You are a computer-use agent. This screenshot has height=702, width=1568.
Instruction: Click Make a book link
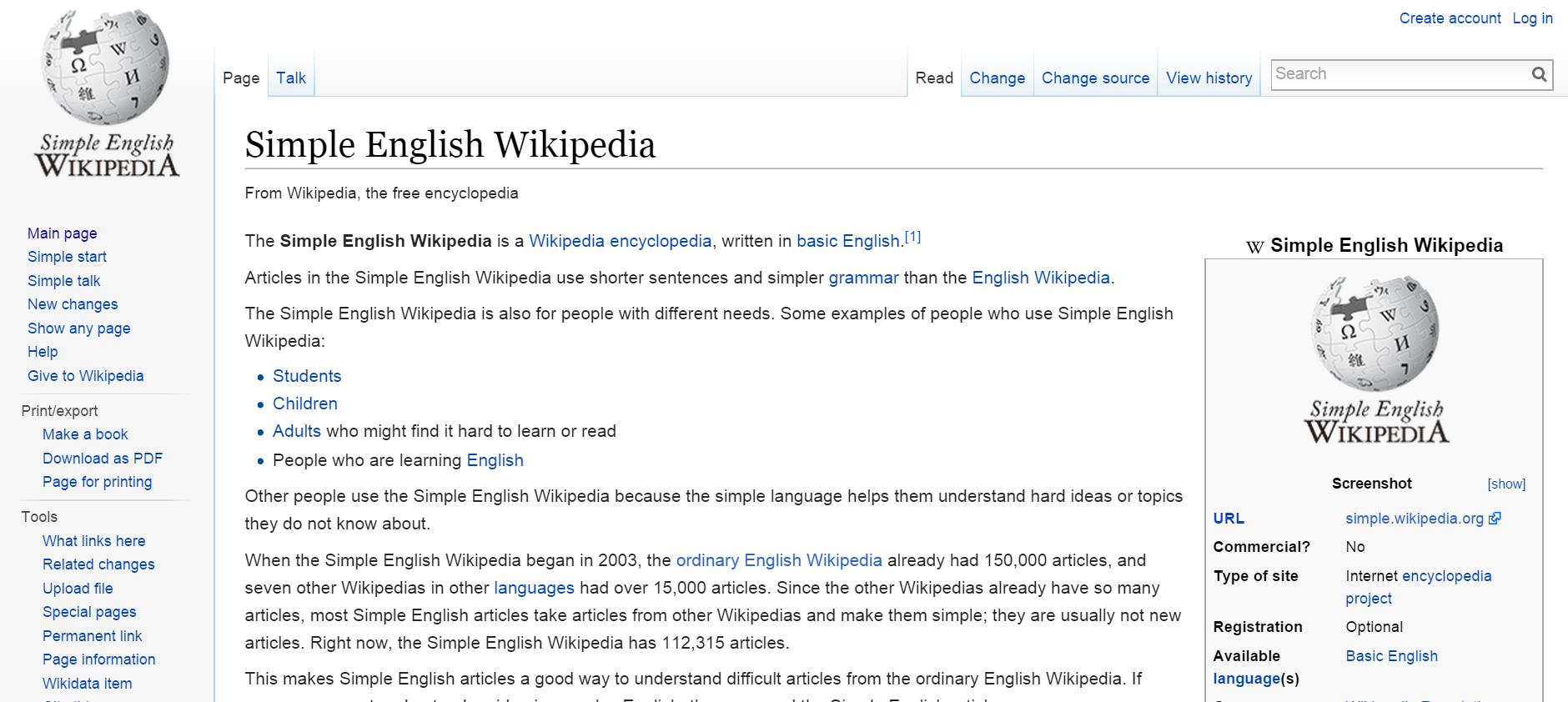85,434
